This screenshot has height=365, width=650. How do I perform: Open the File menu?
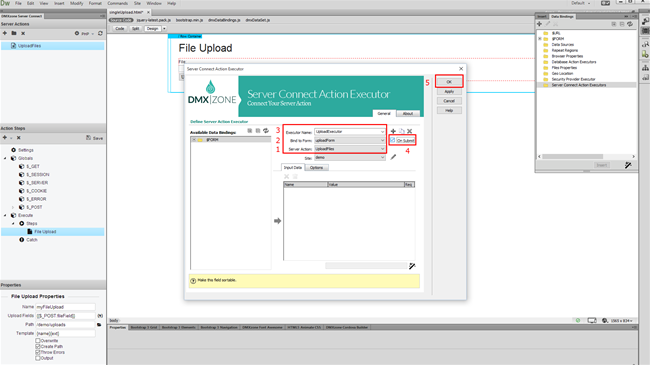[18, 3]
